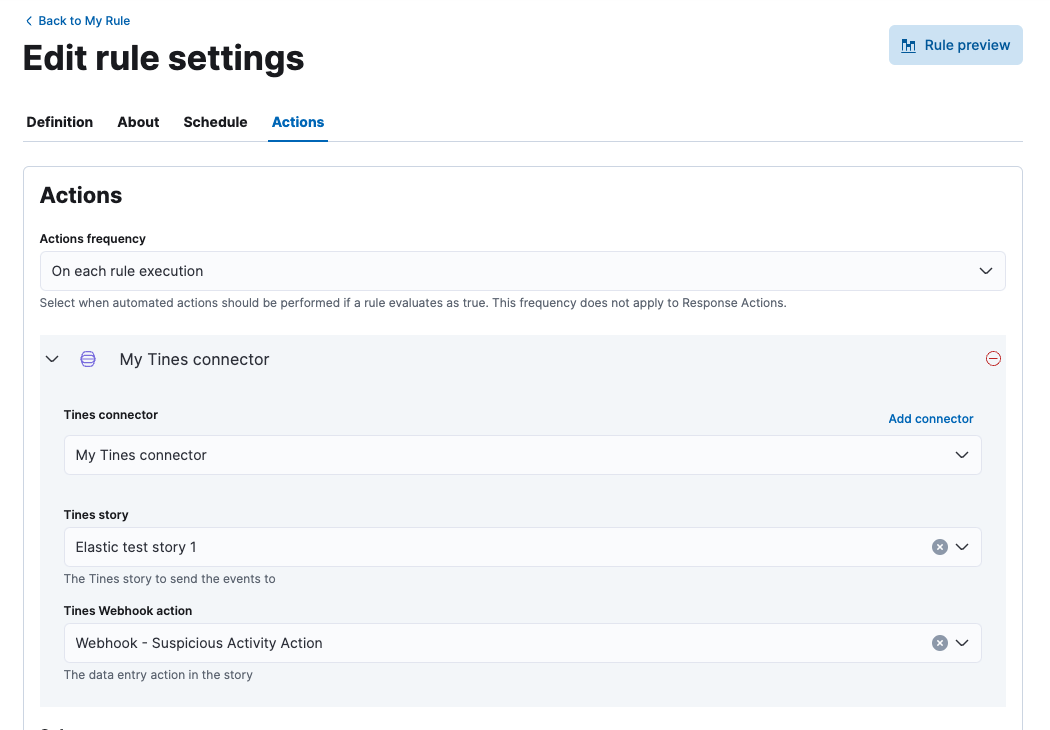Clear the Tines story selection

coord(939,547)
